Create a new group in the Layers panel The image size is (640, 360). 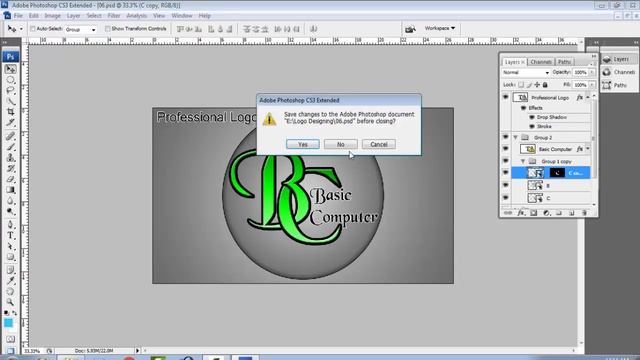(x=559, y=213)
